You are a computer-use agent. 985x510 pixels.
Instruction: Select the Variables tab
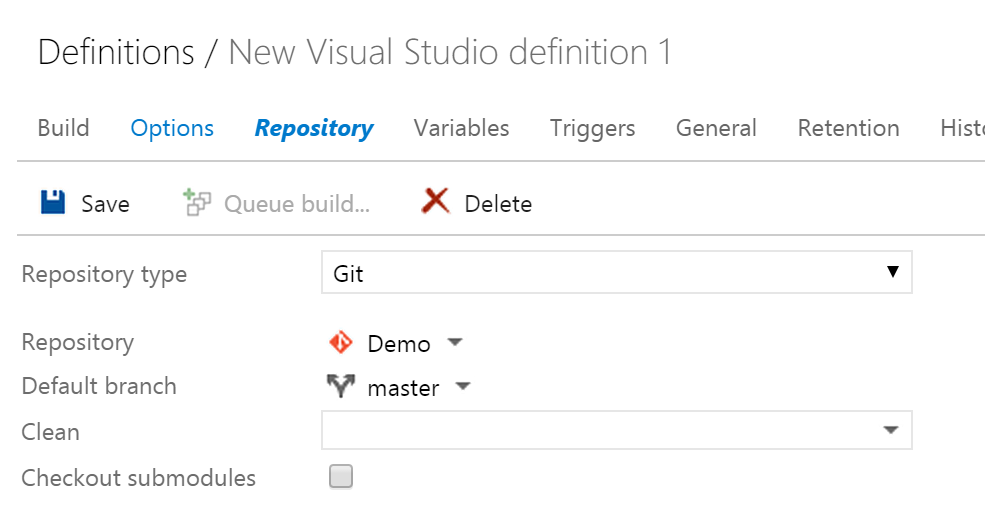[461, 128]
